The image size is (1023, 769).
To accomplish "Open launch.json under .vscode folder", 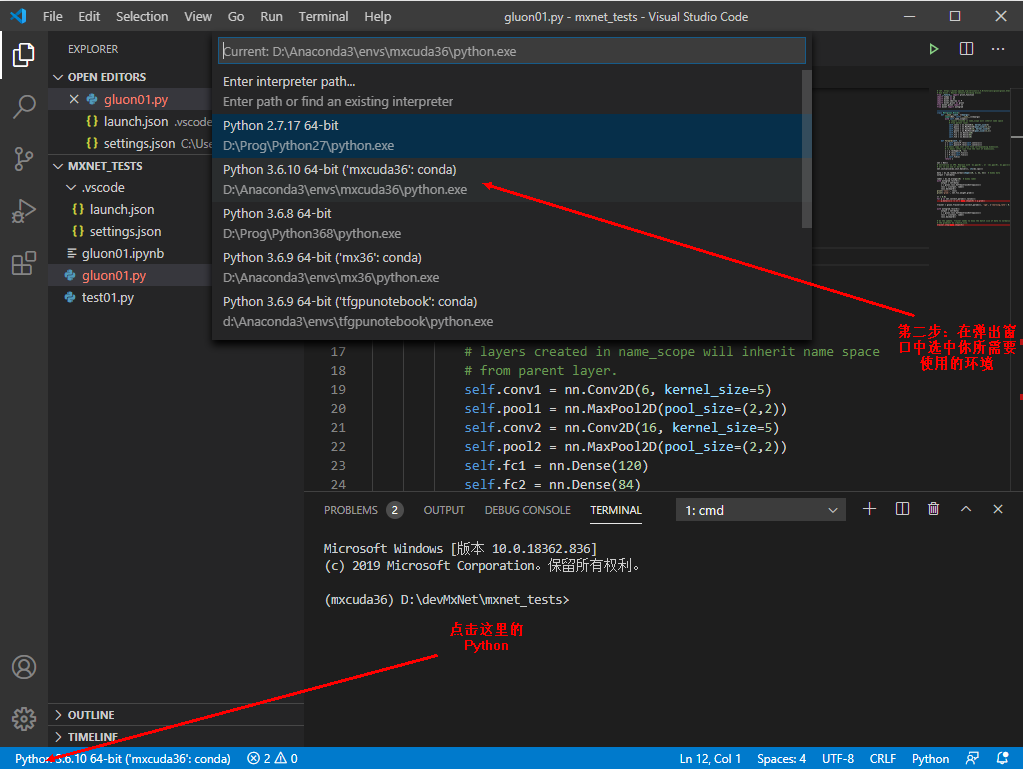I will 122,209.
